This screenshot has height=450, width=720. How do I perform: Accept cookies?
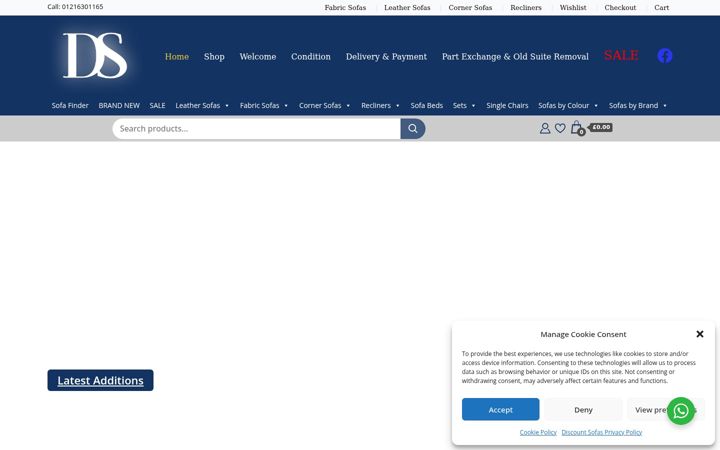pos(501,410)
